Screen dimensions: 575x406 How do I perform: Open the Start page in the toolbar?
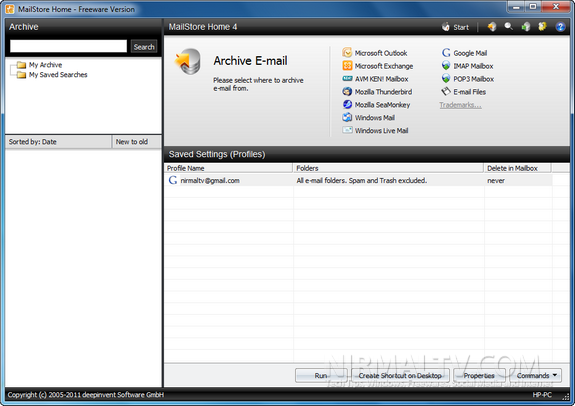[455, 27]
